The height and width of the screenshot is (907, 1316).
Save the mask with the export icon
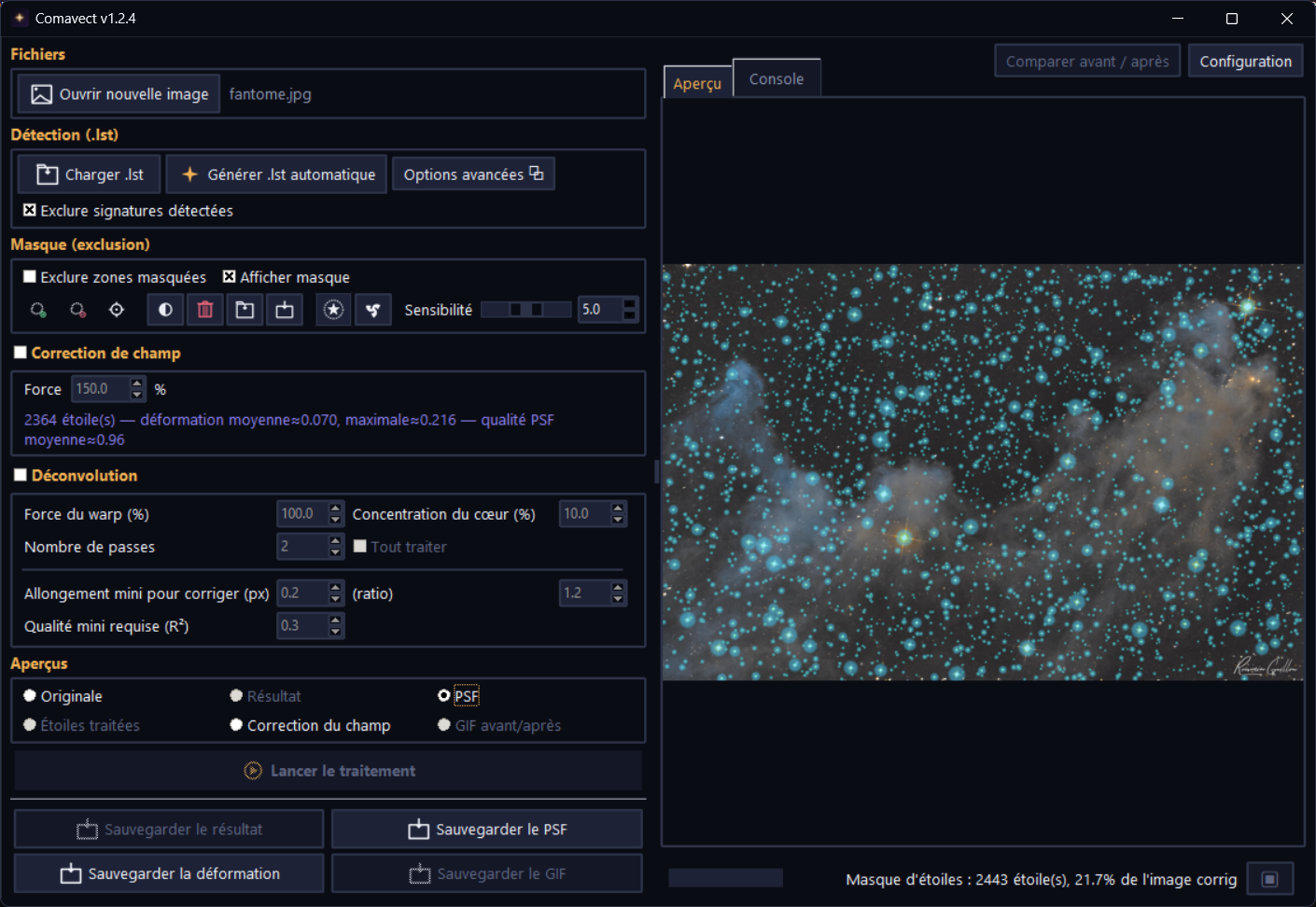tap(285, 310)
